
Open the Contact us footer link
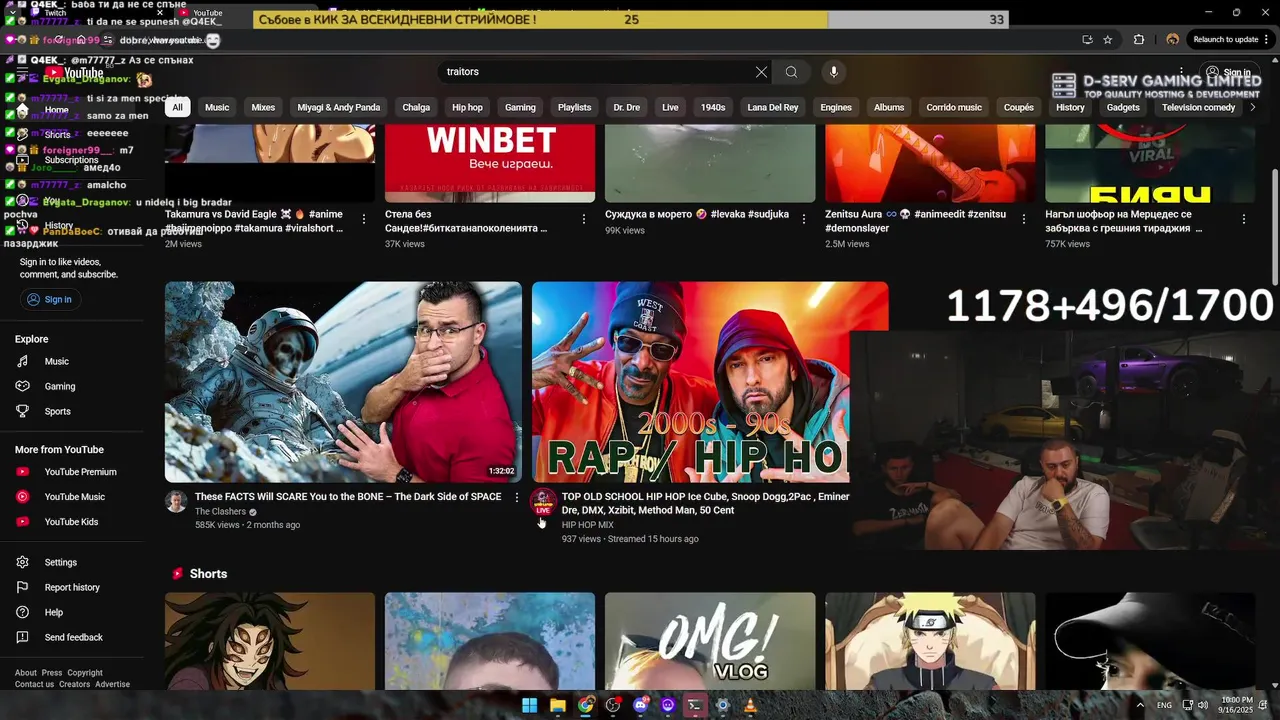point(35,685)
